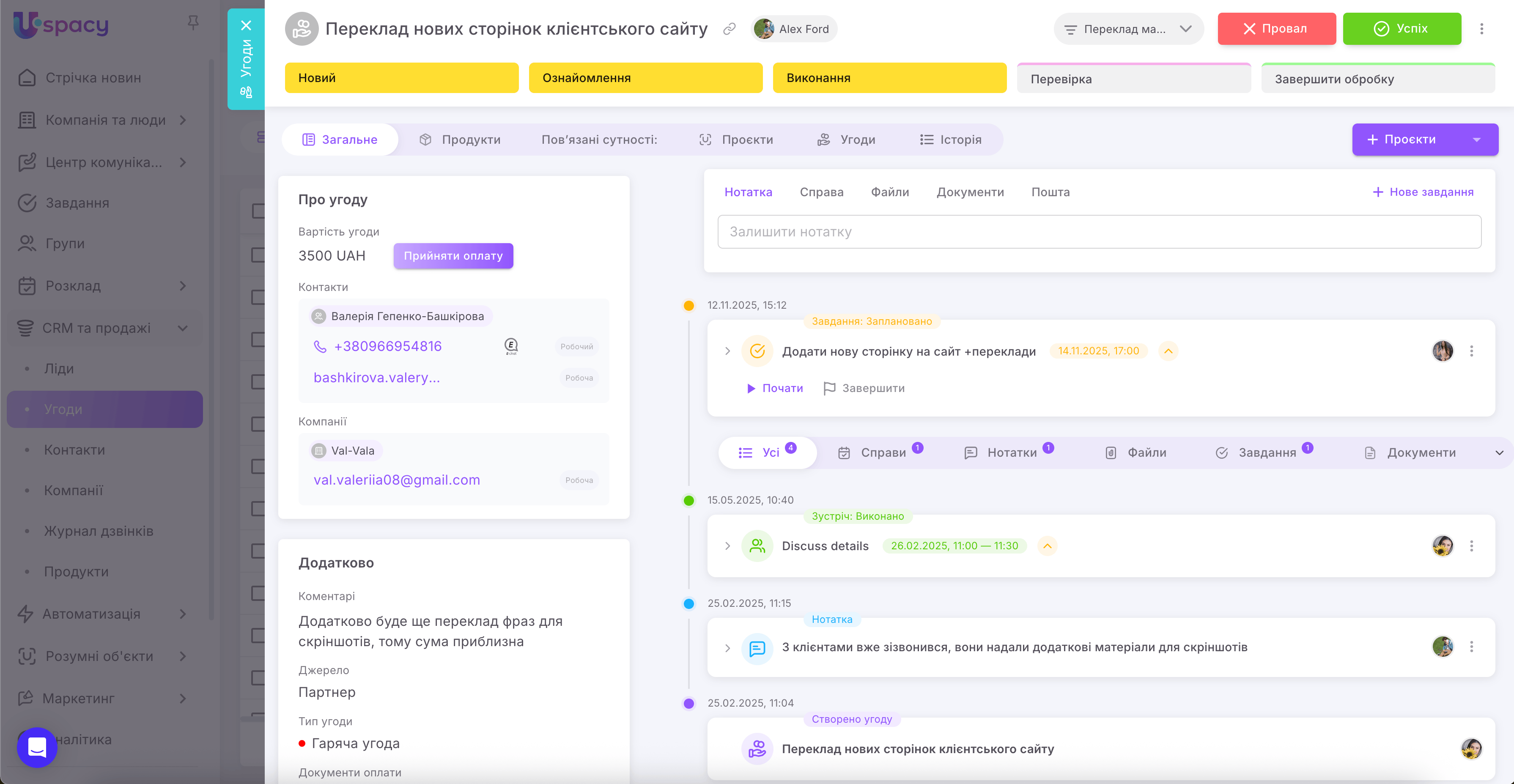Image resolution: width=1514 pixels, height=784 pixels.
Task: Click into the Залишити нотатку field
Action: tap(1098, 232)
